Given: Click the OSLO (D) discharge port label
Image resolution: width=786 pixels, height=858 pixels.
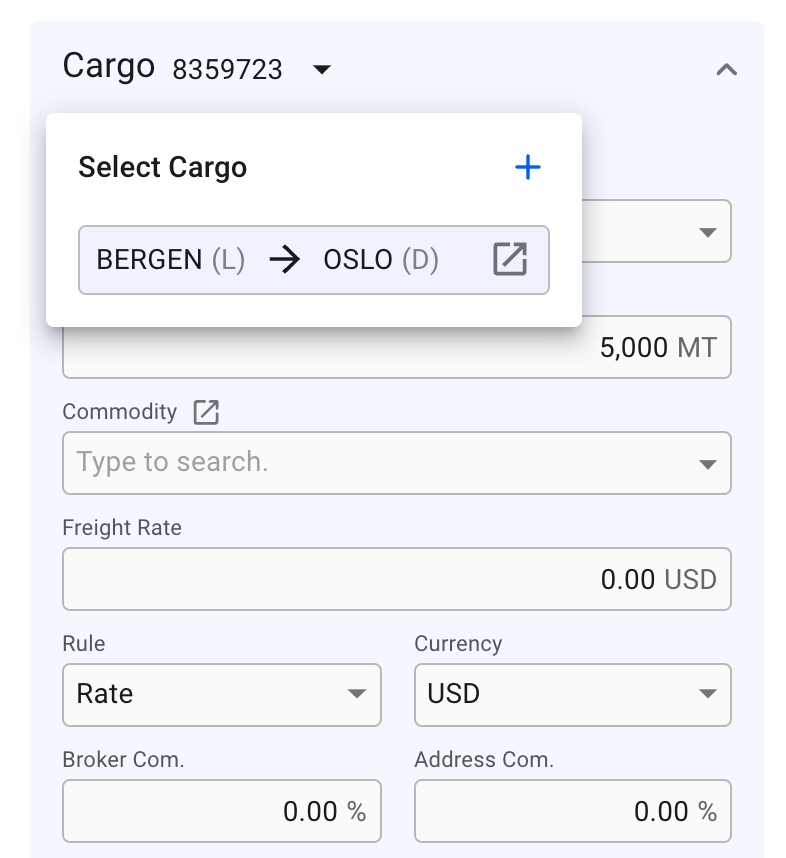Looking at the screenshot, I should [x=380, y=260].
